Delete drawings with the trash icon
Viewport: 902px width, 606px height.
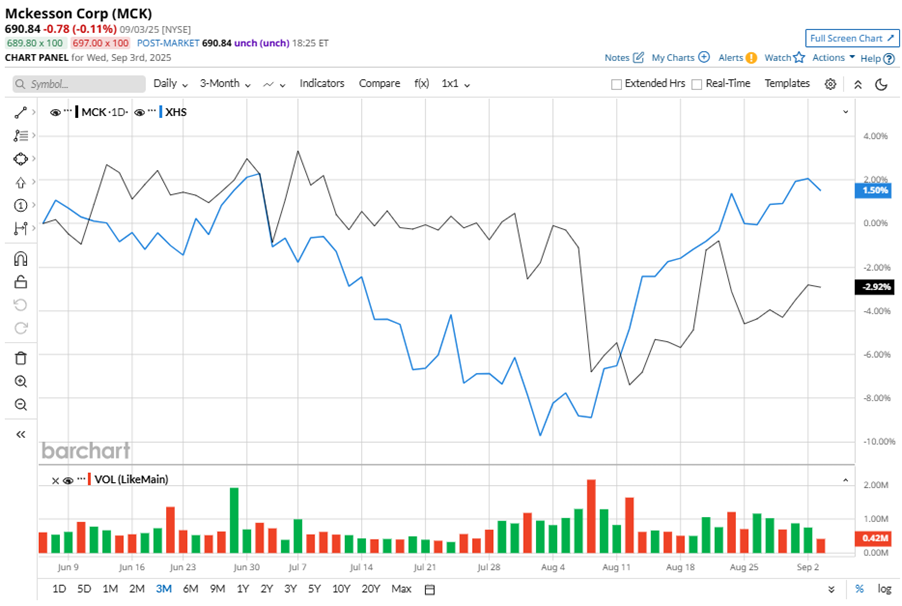(21, 358)
